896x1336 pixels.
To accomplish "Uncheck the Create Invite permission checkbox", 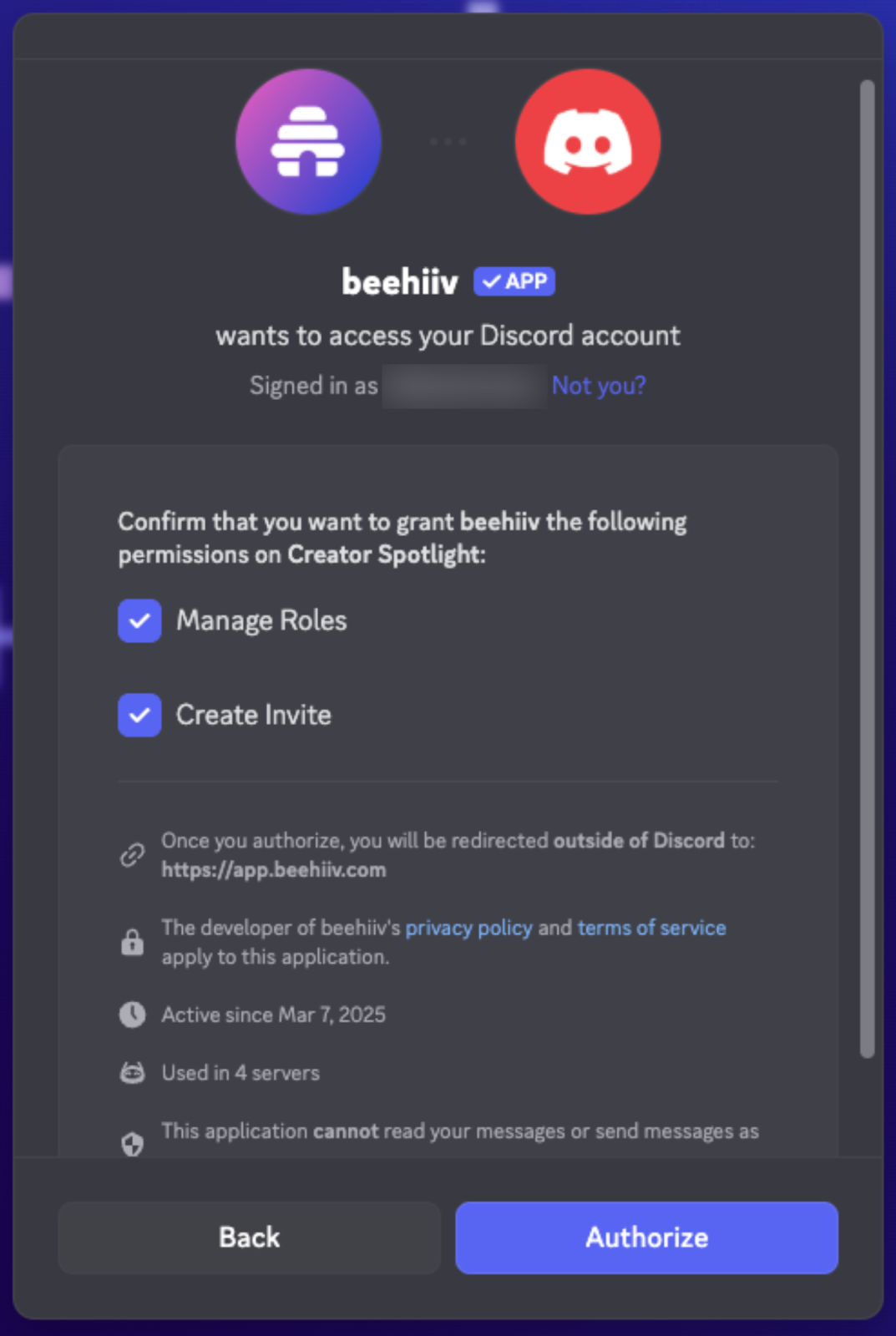I will pos(139,715).
